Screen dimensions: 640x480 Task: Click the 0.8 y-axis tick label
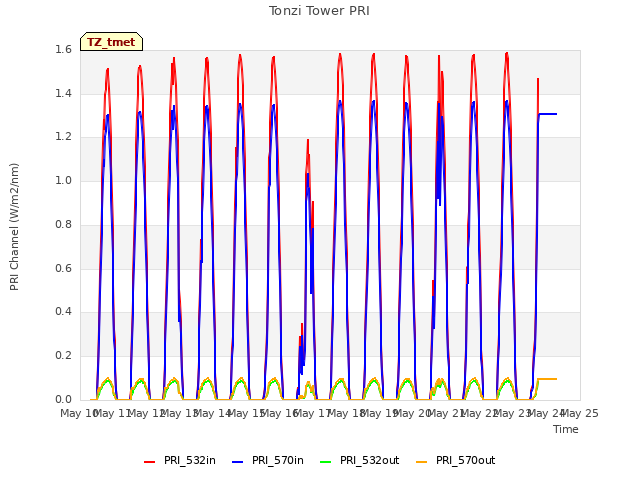pos(63,224)
